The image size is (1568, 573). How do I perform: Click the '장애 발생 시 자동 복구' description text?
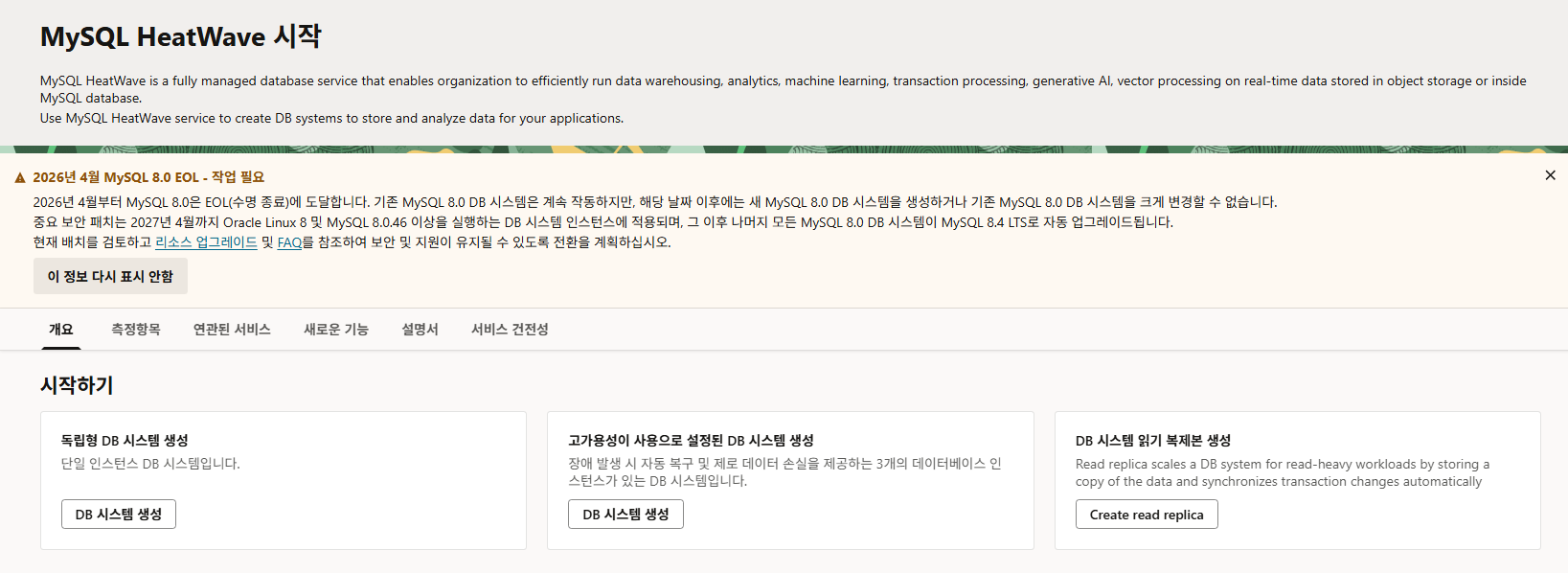[784, 472]
